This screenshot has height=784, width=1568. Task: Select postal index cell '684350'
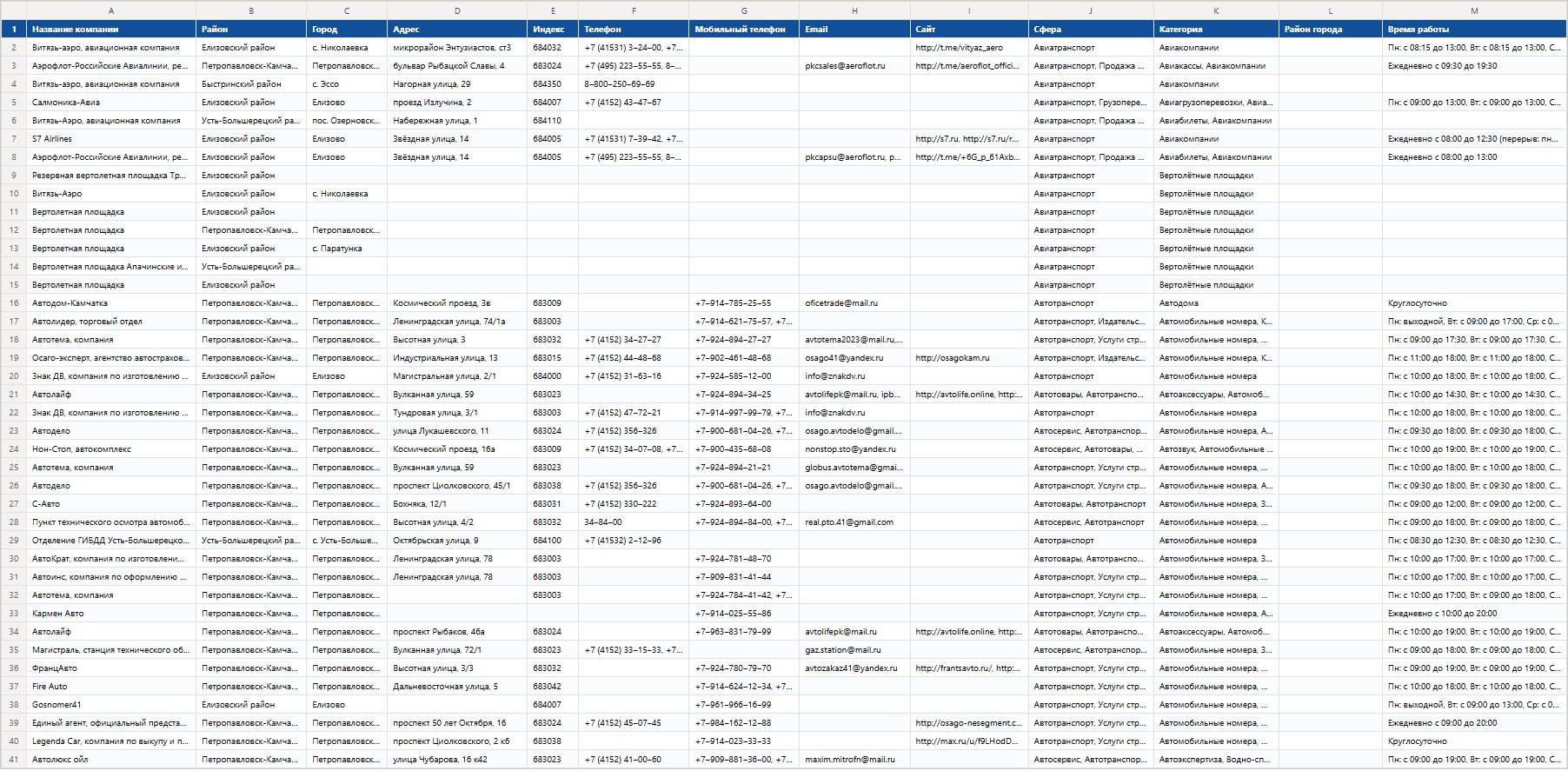coord(553,84)
